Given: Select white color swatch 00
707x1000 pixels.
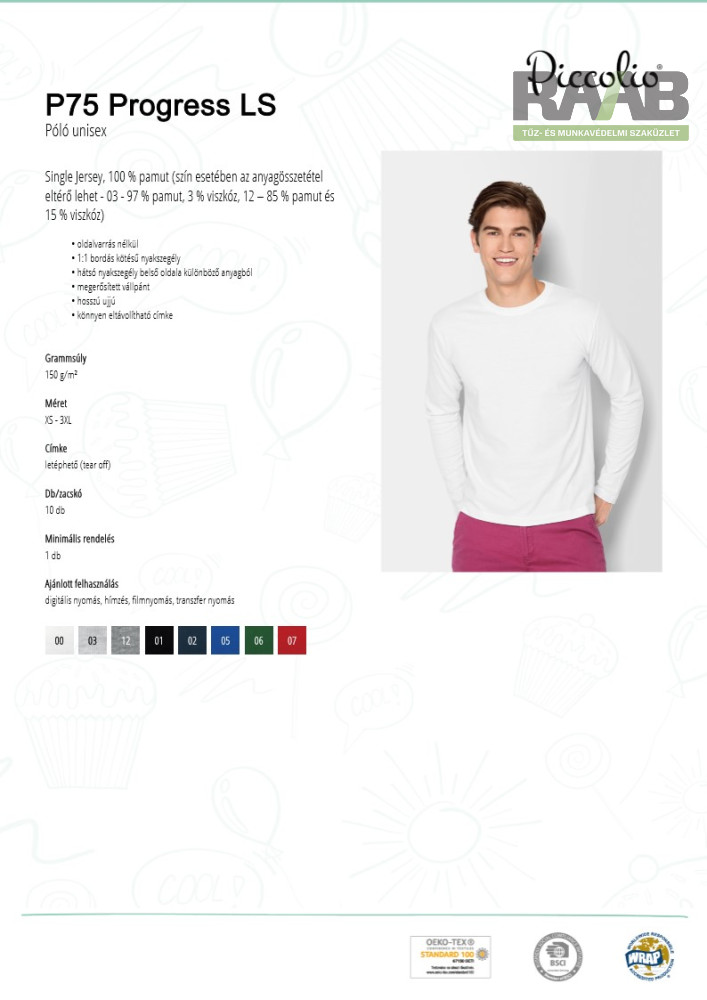Looking at the screenshot, I should (x=59, y=640).
